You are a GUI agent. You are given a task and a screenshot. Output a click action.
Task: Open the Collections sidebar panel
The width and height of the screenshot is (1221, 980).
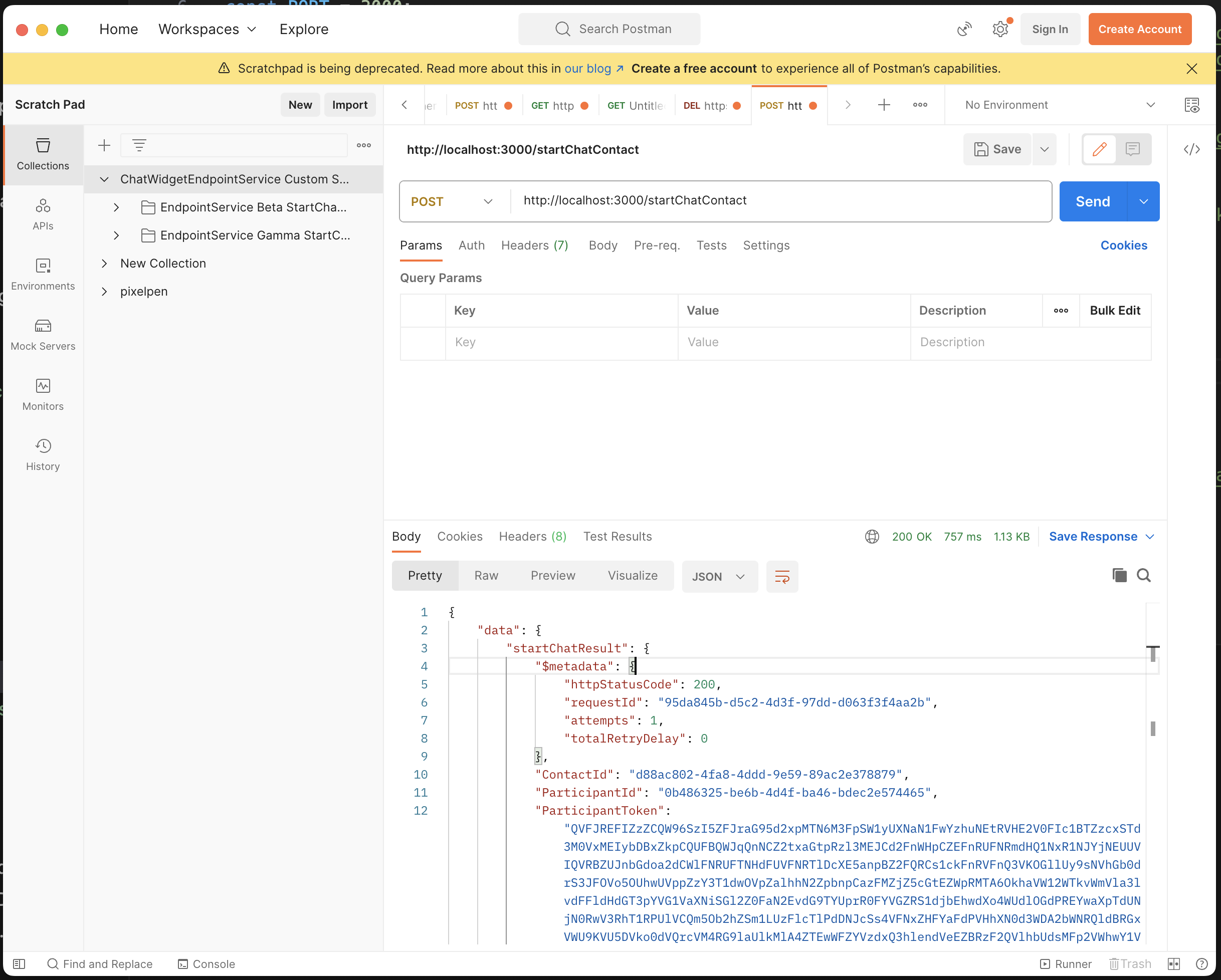click(x=43, y=154)
